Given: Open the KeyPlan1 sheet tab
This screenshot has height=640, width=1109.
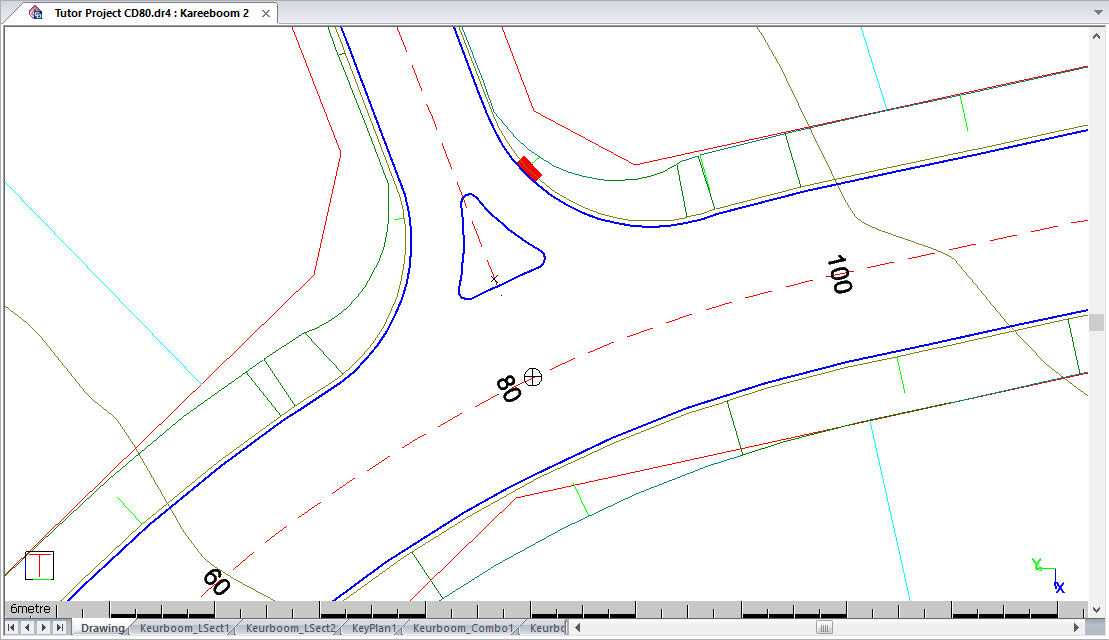Looking at the screenshot, I should [374, 628].
